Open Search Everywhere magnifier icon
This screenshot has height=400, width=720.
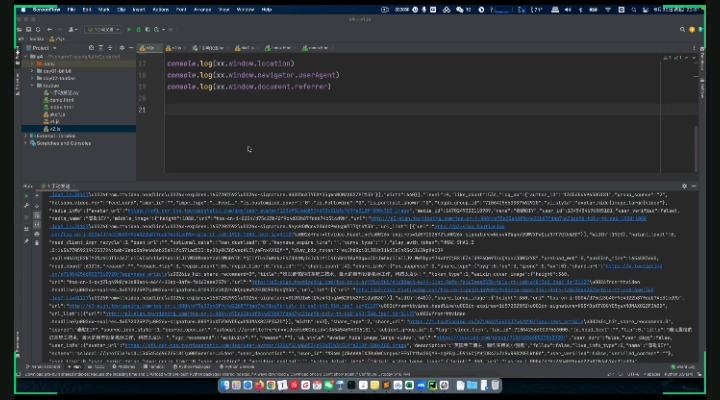pos(682,29)
